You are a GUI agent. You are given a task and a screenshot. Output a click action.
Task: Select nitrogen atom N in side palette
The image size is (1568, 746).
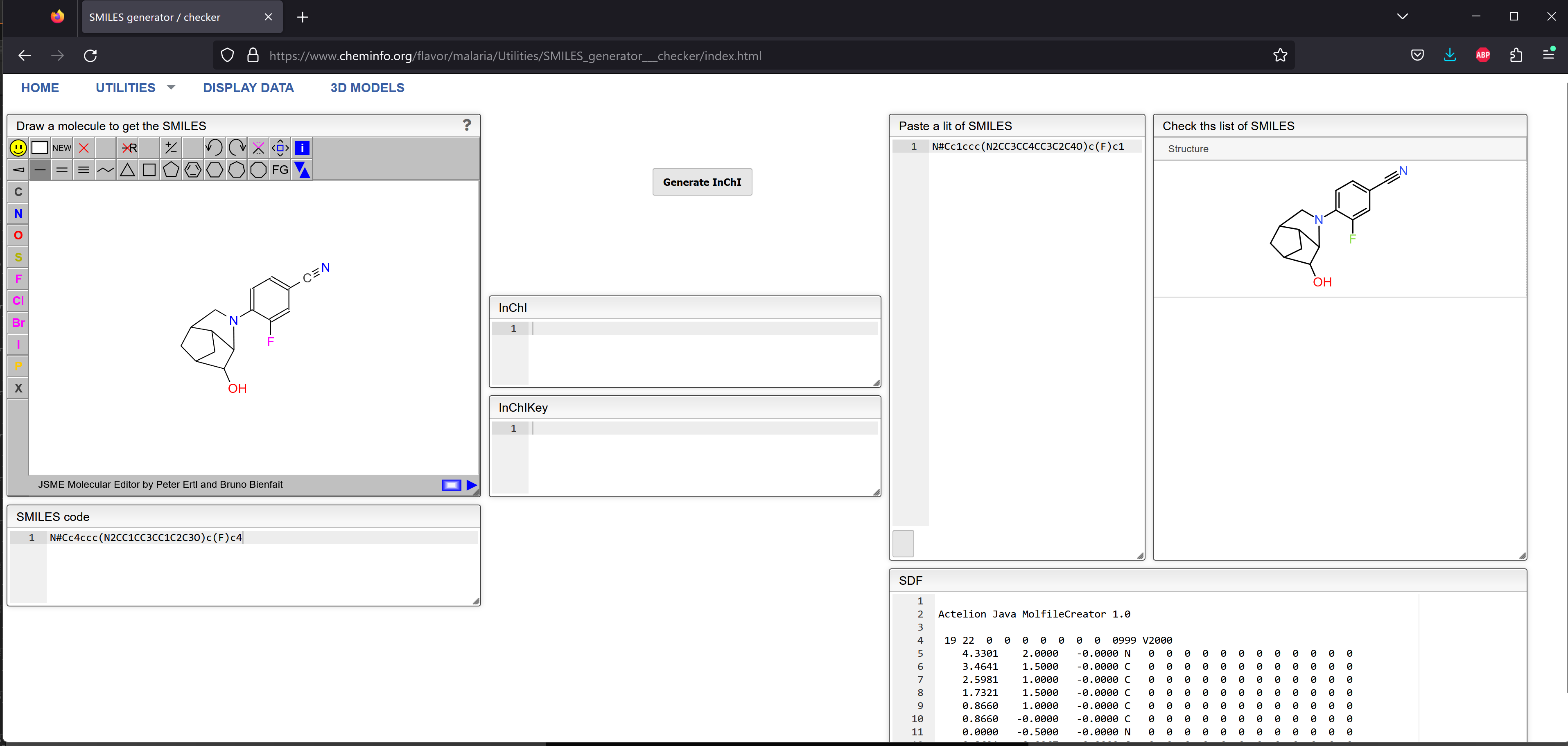(x=18, y=214)
